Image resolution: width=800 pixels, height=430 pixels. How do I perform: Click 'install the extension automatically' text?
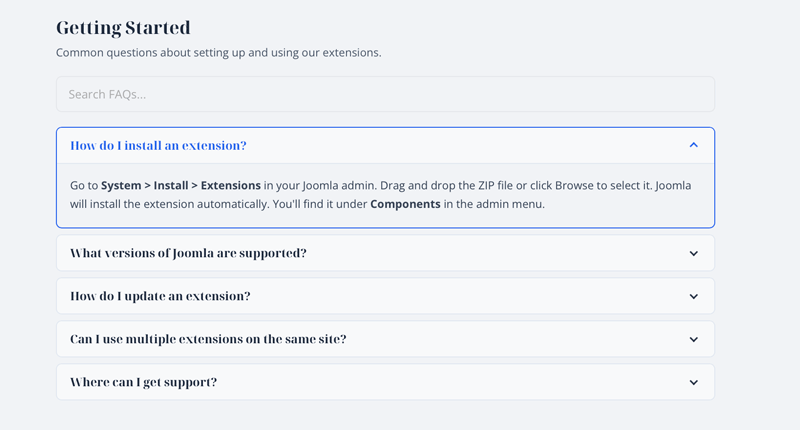[x=190, y=205]
